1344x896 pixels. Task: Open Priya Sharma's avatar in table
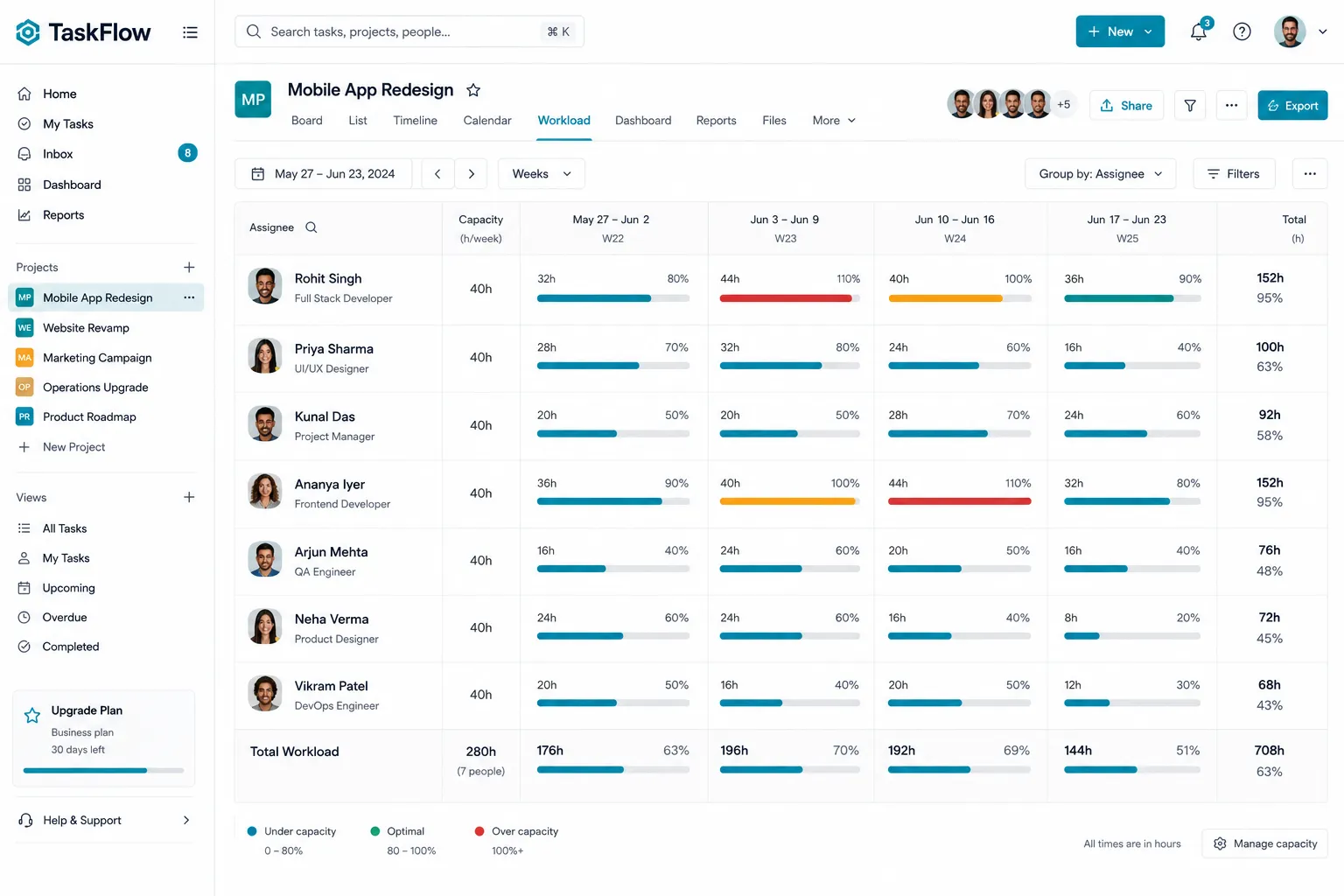pos(265,356)
